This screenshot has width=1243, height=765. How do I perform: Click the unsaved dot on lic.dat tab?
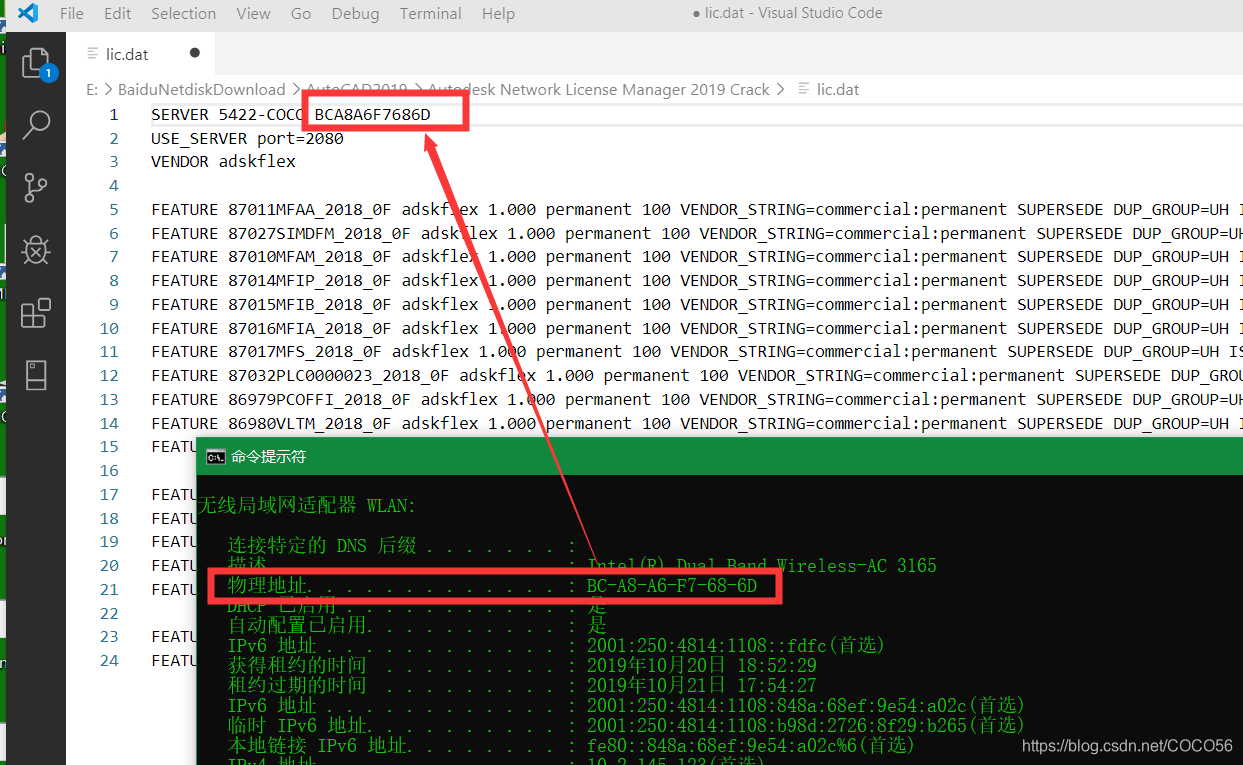(195, 53)
